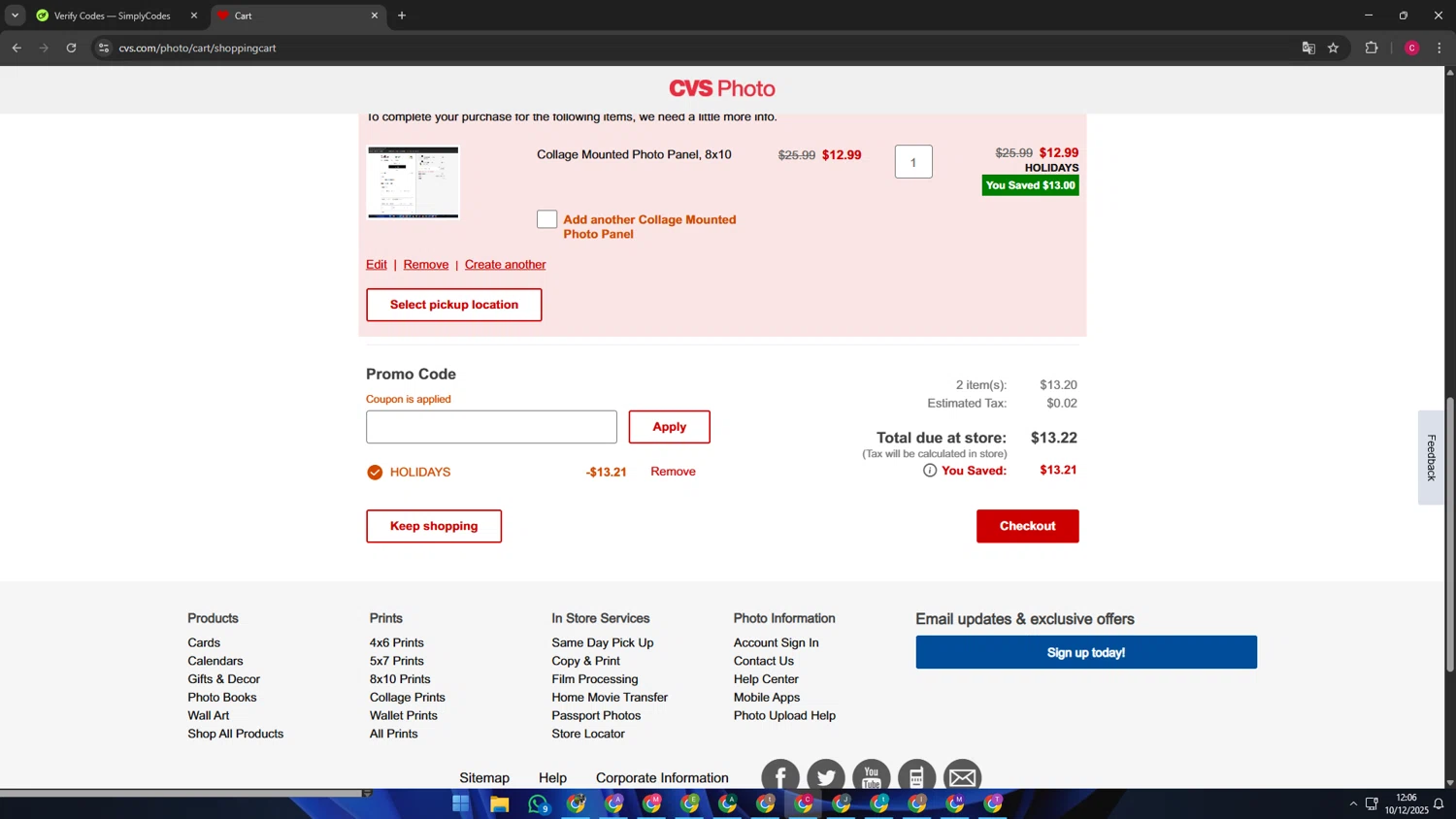The image size is (1456, 819).
Task: Focus the promo code input field
Action: [x=491, y=427]
